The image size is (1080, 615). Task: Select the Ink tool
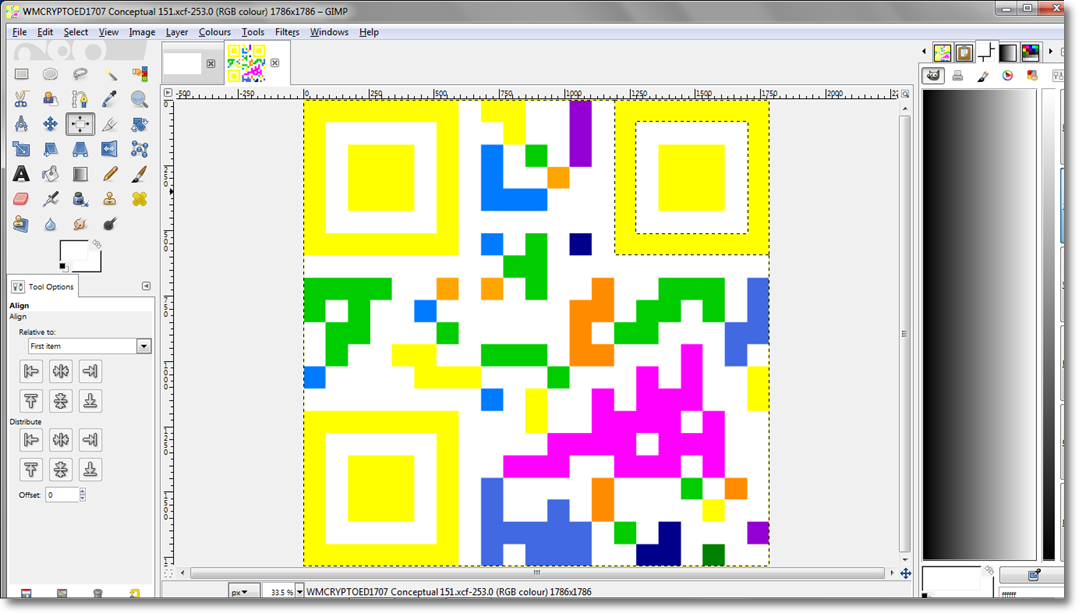pyautogui.click(x=80, y=199)
